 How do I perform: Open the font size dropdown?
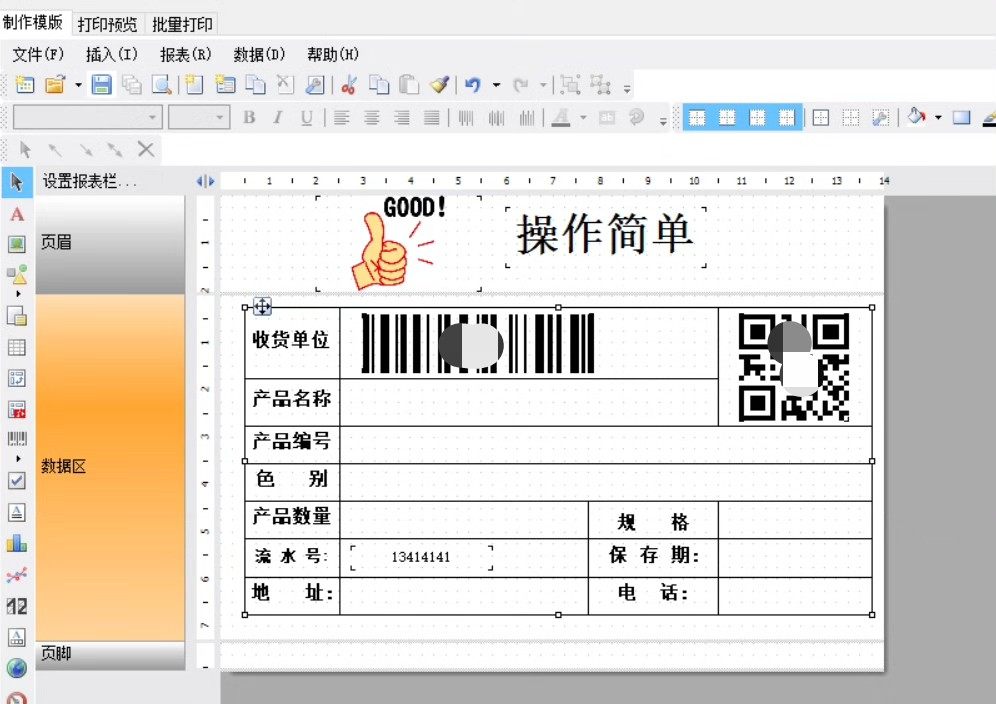(x=221, y=118)
